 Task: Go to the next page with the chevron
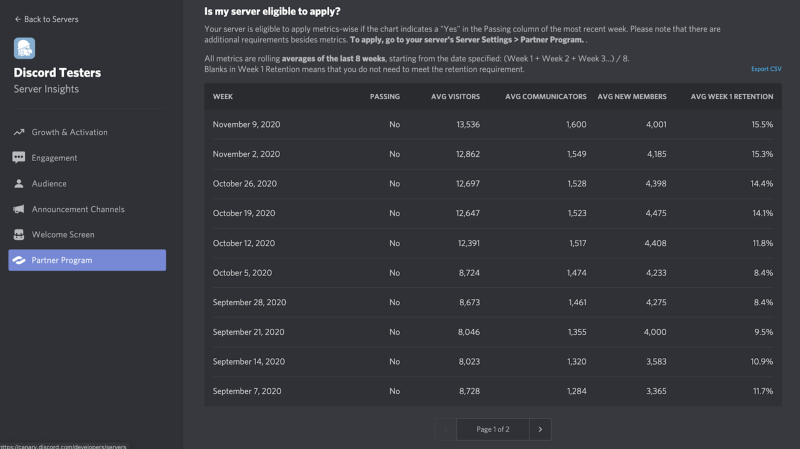540,430
